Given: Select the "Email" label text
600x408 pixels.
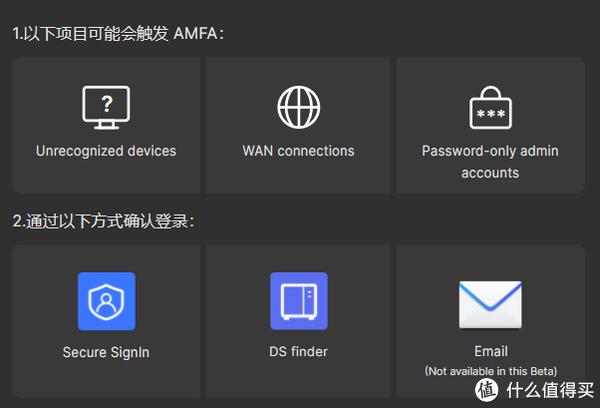Looking at the screenshot, I should click(x=490, y=352).
